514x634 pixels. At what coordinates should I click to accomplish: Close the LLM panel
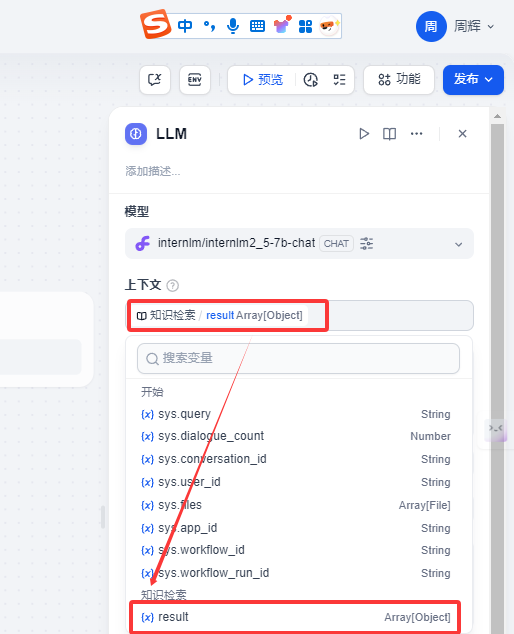click(462, 134)
